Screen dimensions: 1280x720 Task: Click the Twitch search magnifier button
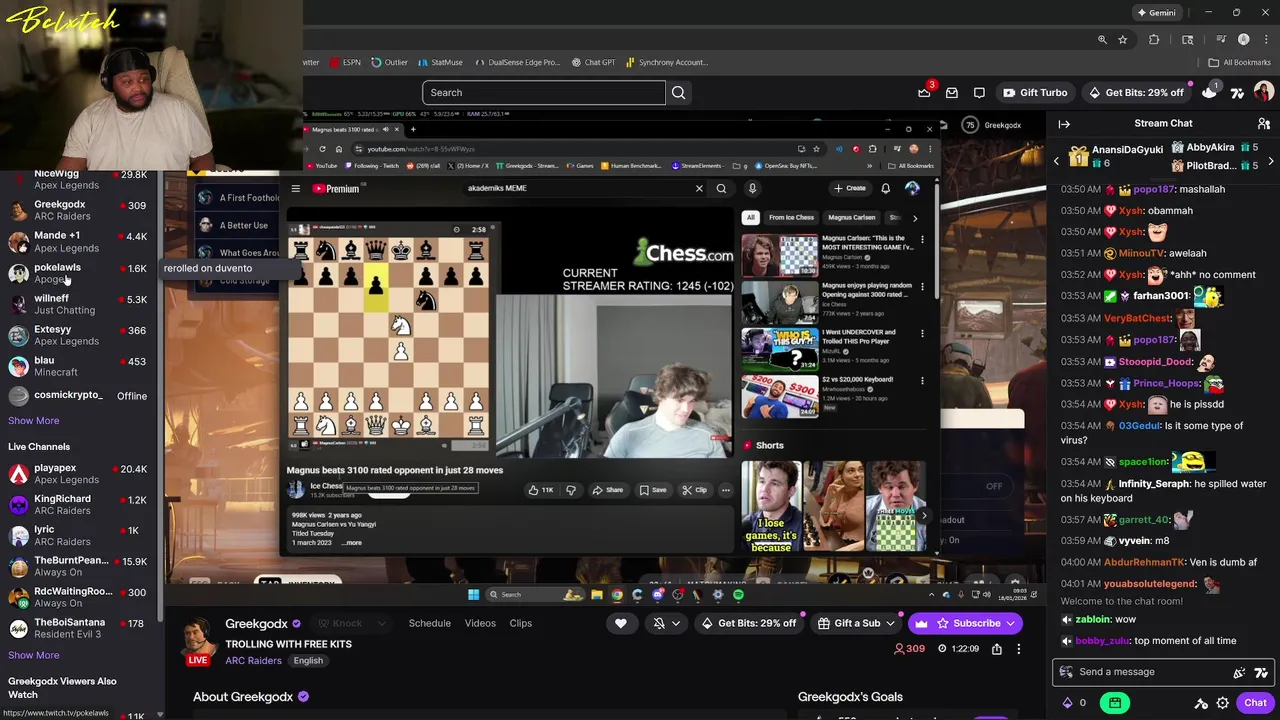pos(678,92)
